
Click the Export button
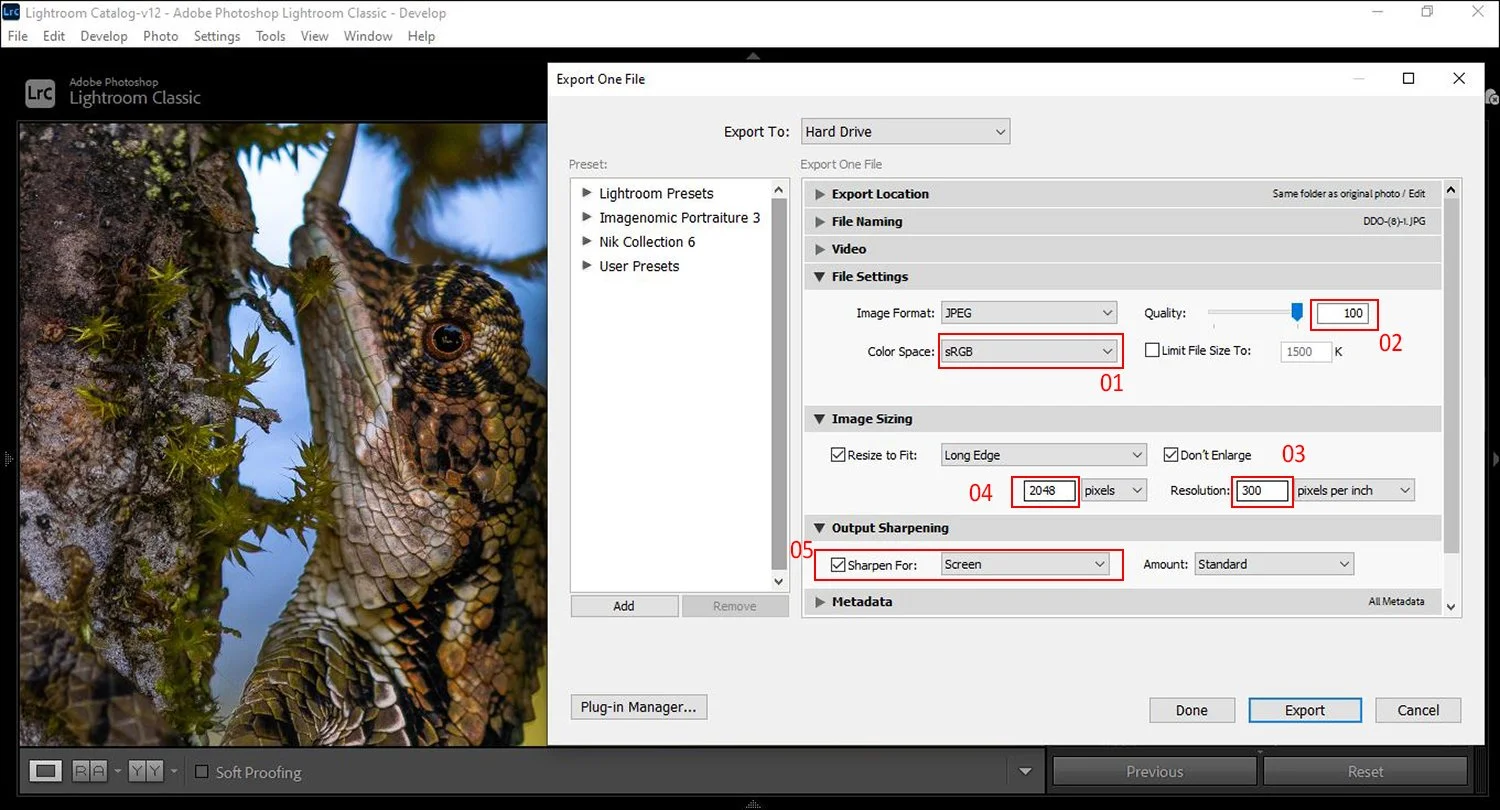[1304, 709]
